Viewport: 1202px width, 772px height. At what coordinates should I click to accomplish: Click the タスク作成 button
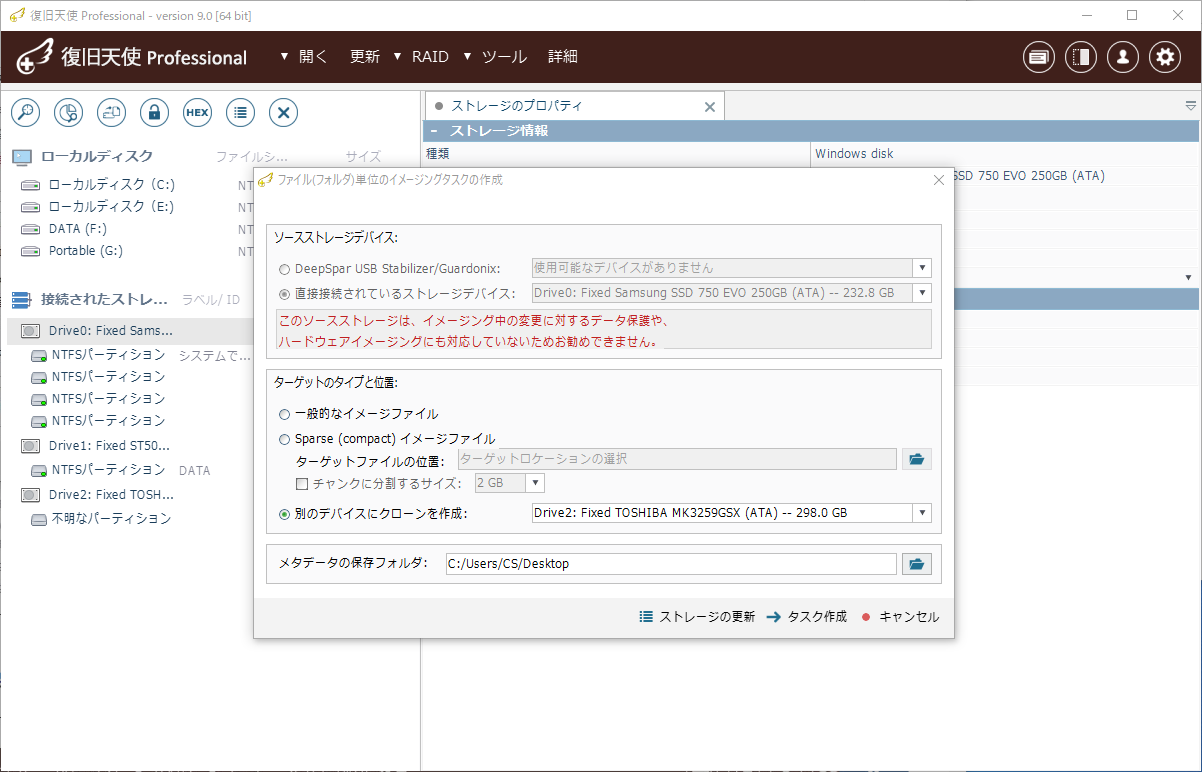(807, 617)
